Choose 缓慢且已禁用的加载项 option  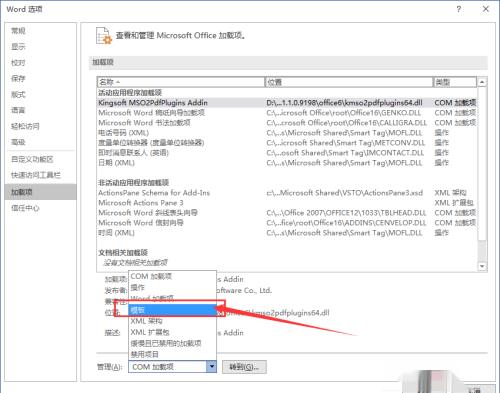(x=172, y=343)
